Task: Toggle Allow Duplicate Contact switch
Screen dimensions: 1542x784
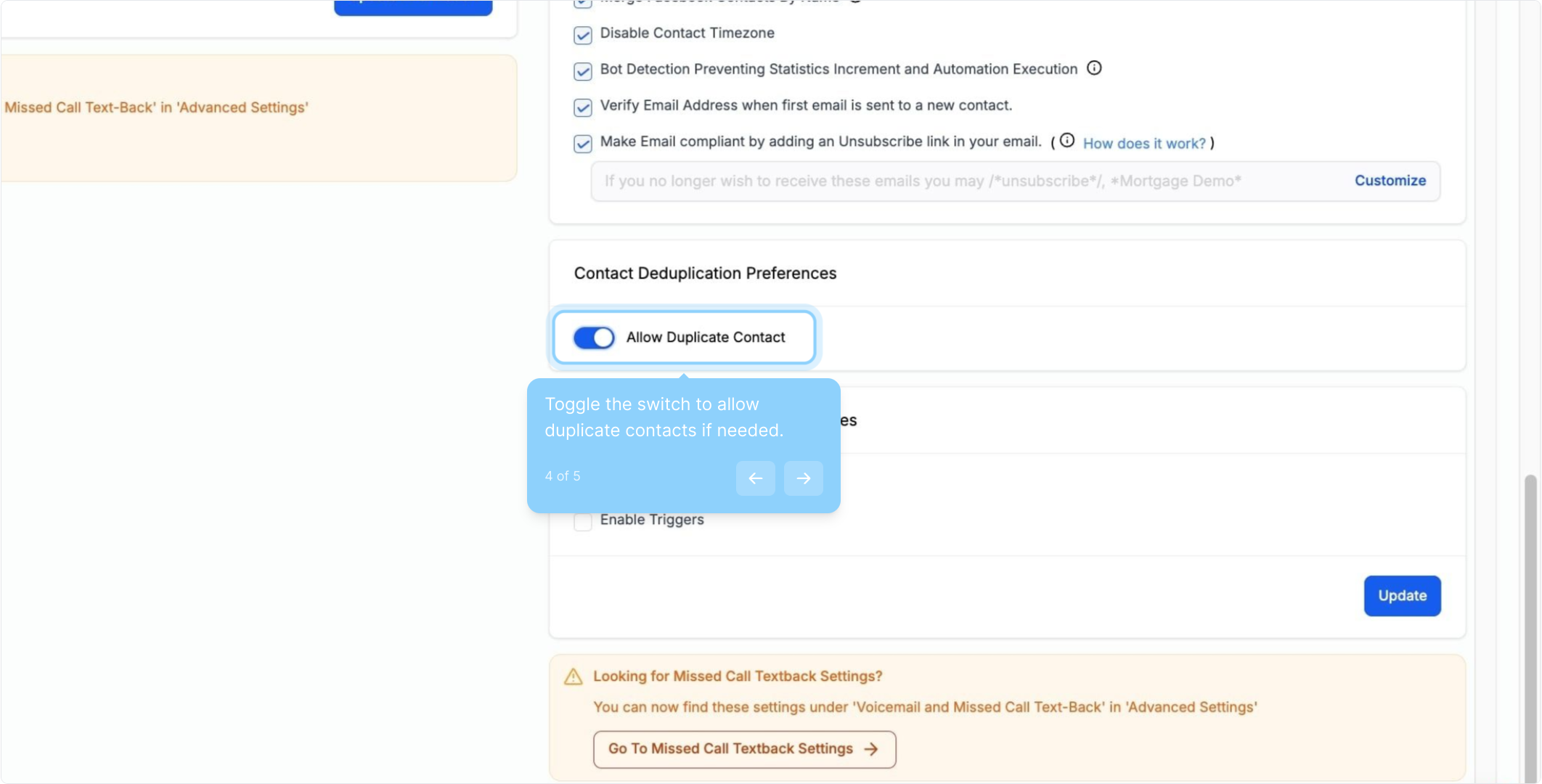Action: 594,338
